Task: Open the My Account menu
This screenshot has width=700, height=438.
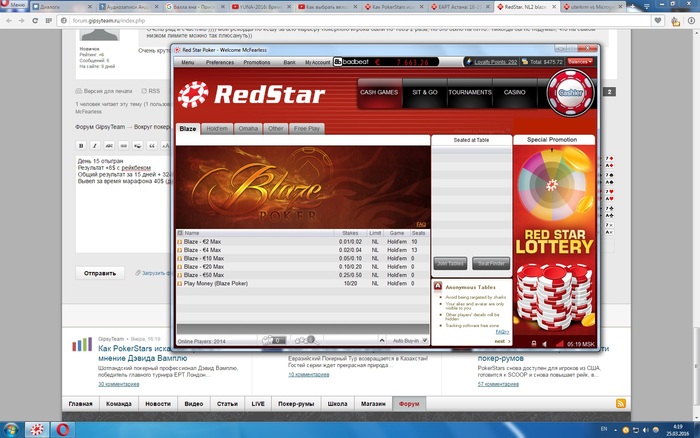Action: coord(317,62)
